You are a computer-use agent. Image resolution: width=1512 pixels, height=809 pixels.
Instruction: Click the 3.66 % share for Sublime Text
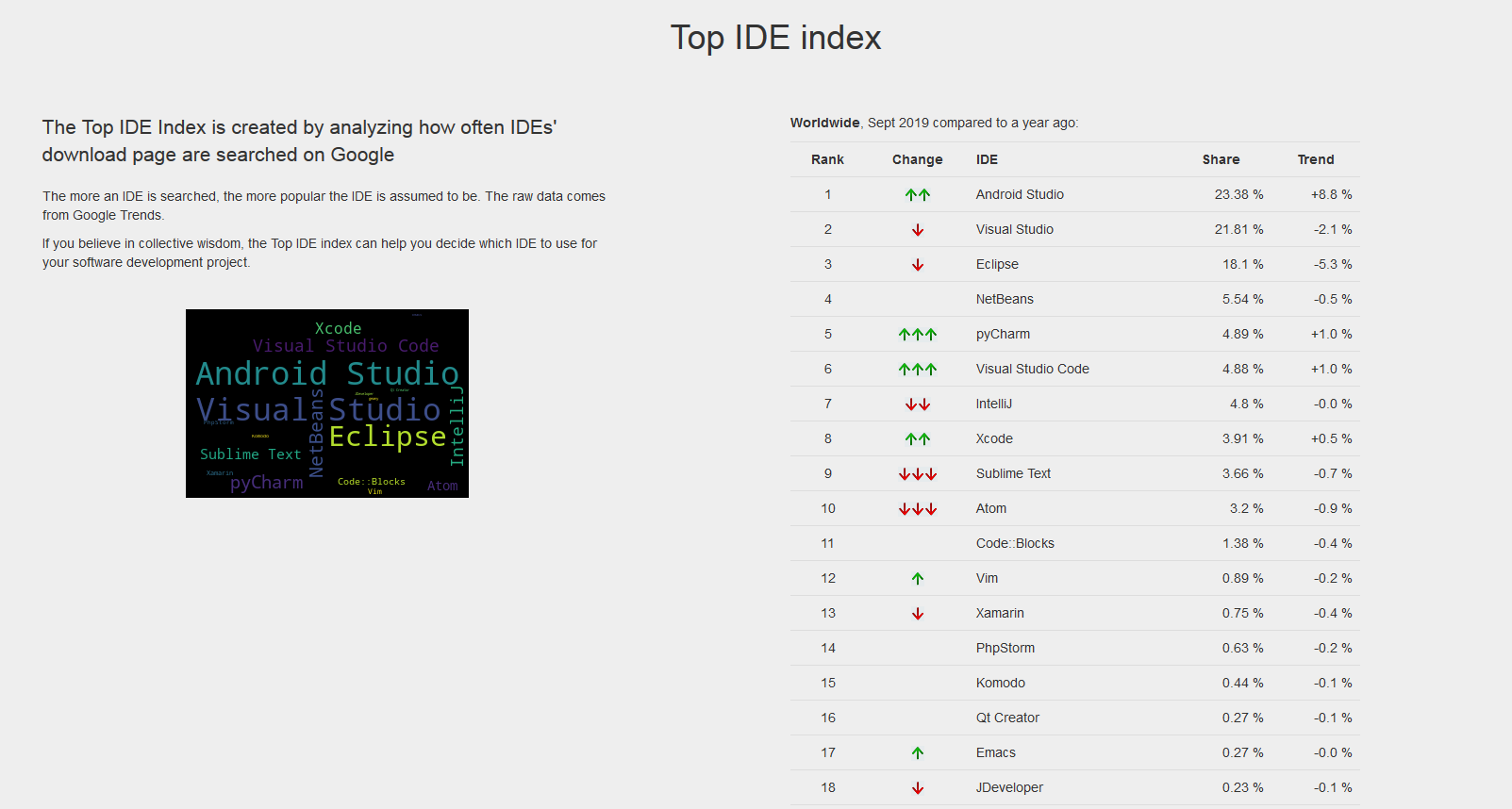[x=1243, y=473]
